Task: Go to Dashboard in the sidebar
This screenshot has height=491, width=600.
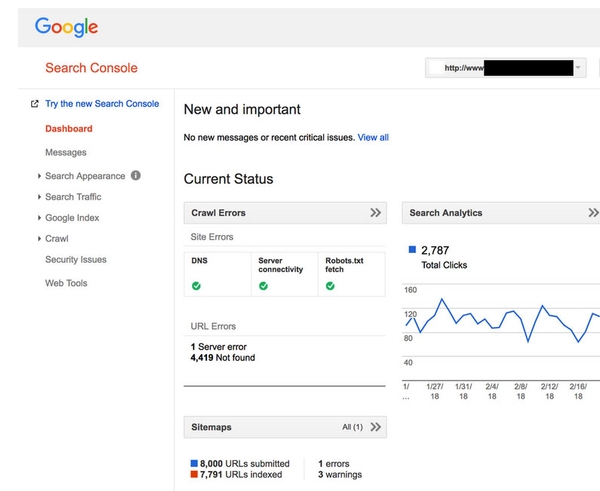Action: tap(69, 129)
